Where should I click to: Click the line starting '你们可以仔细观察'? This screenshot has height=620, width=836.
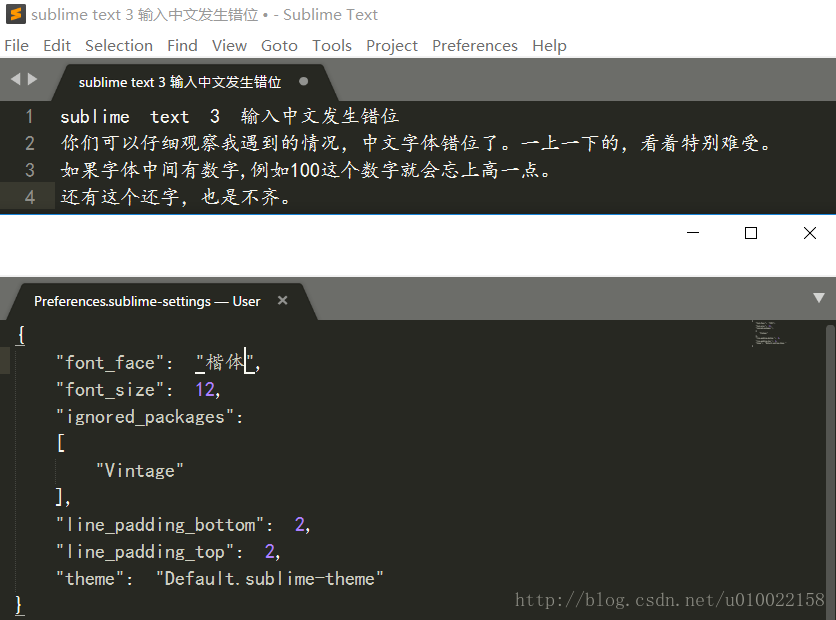416,143
